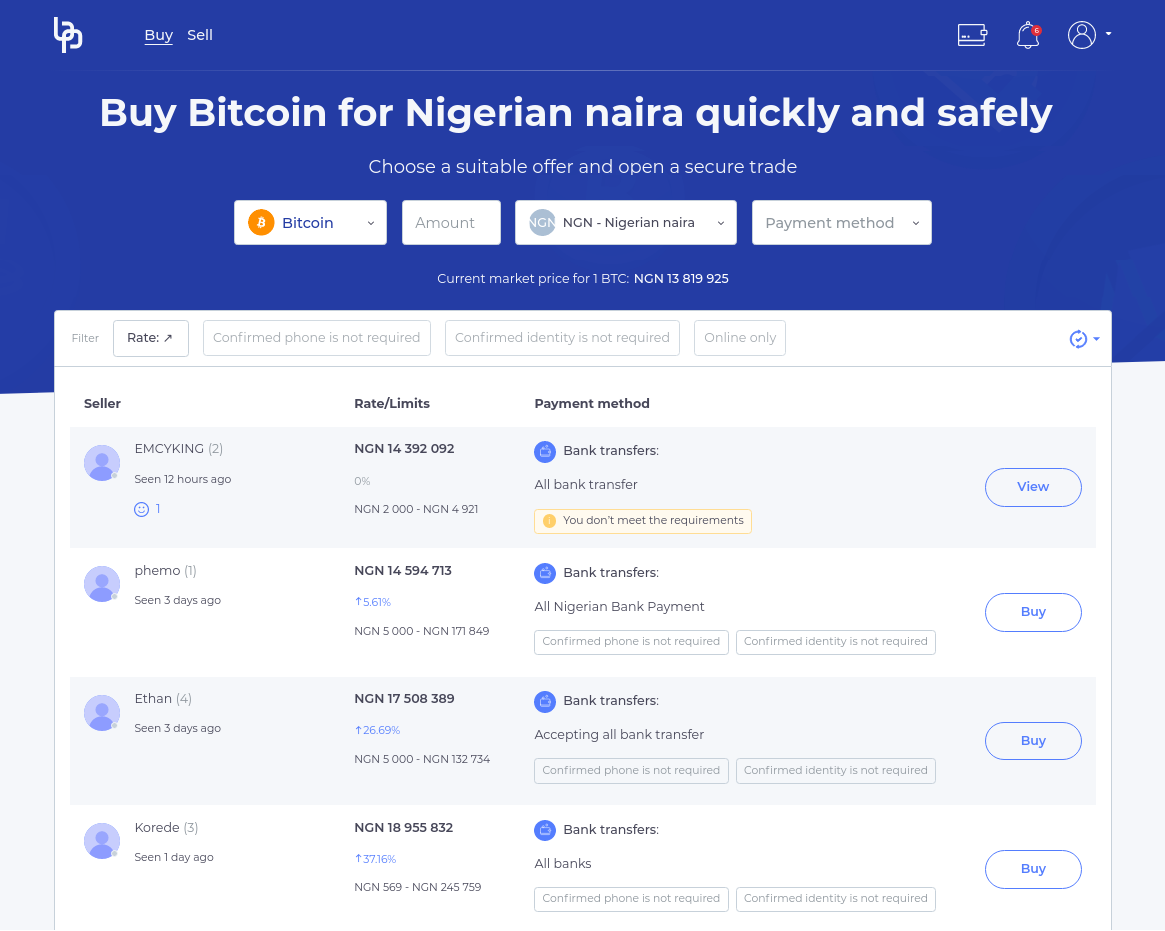Click the bank transfers icon in phemo's offer

(x=545, y=573)
